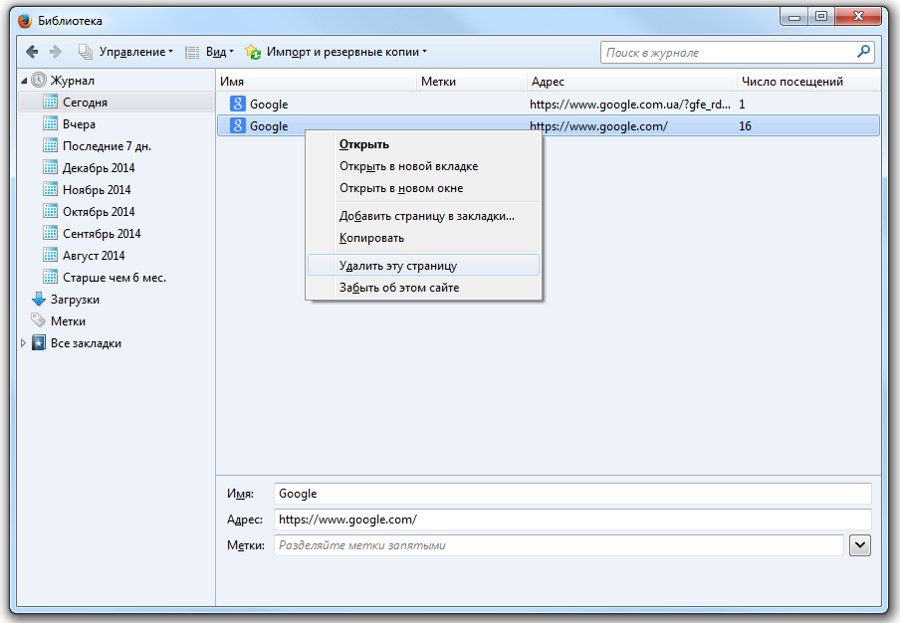Click the search magnifier icon
Viewport: 900px width, 623px height.
pyautogui.click(x=863, y=52)
